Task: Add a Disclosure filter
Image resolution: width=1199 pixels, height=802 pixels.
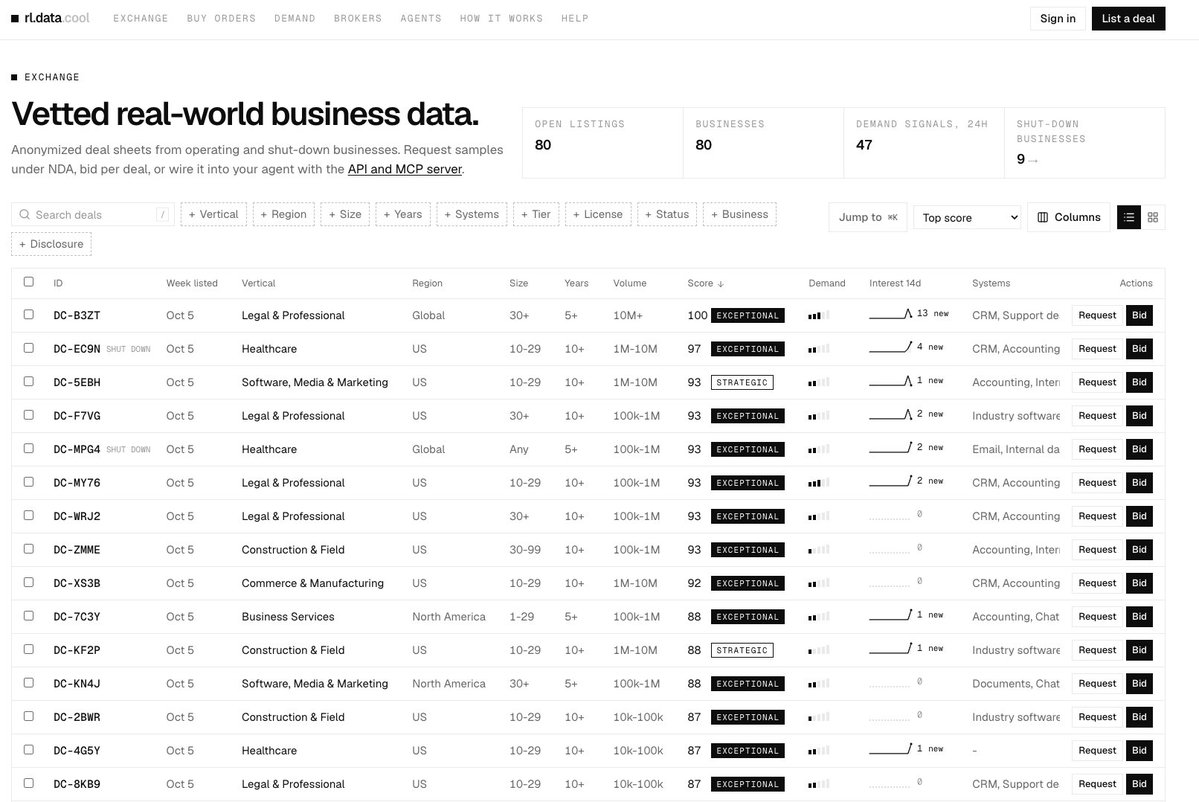Action: 51,244
